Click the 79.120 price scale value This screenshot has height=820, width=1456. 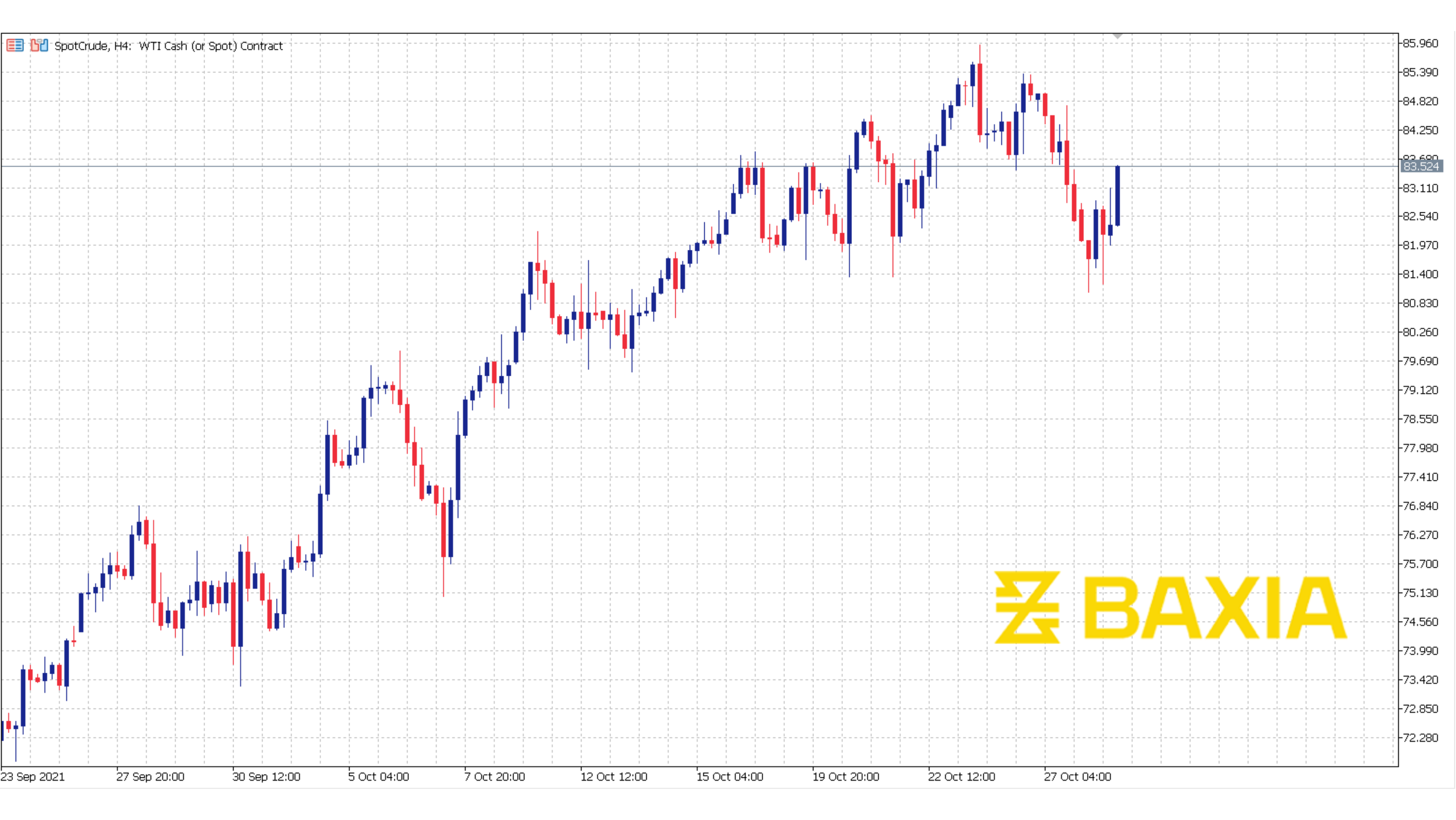[1420, 390]
